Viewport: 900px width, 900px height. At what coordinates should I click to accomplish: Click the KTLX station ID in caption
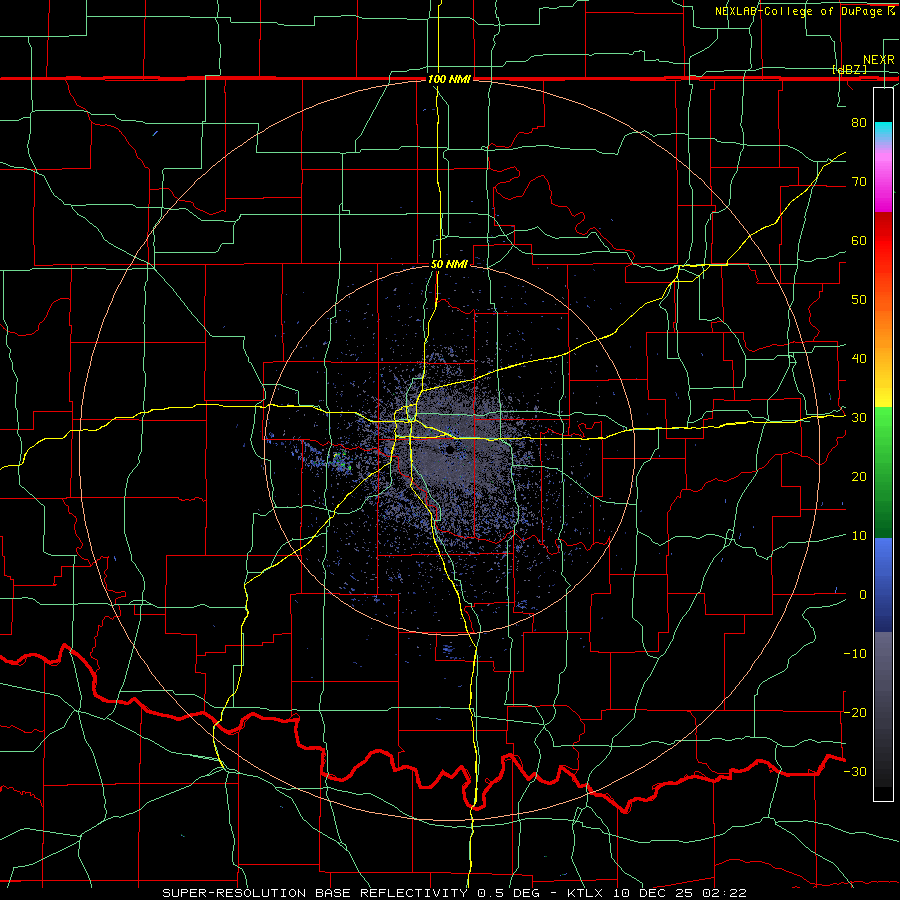587,893
